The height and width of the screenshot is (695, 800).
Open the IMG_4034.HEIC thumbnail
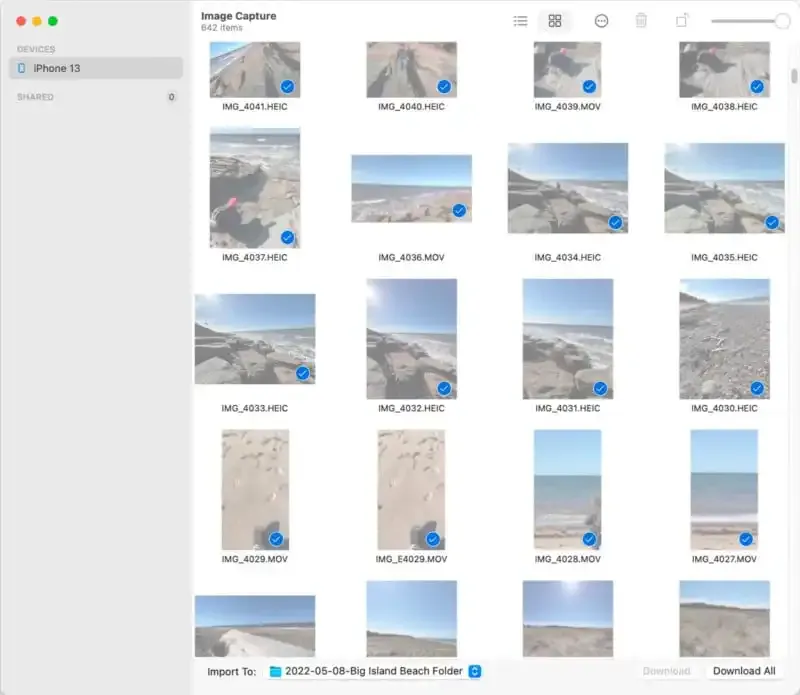(x=565, y=185)
